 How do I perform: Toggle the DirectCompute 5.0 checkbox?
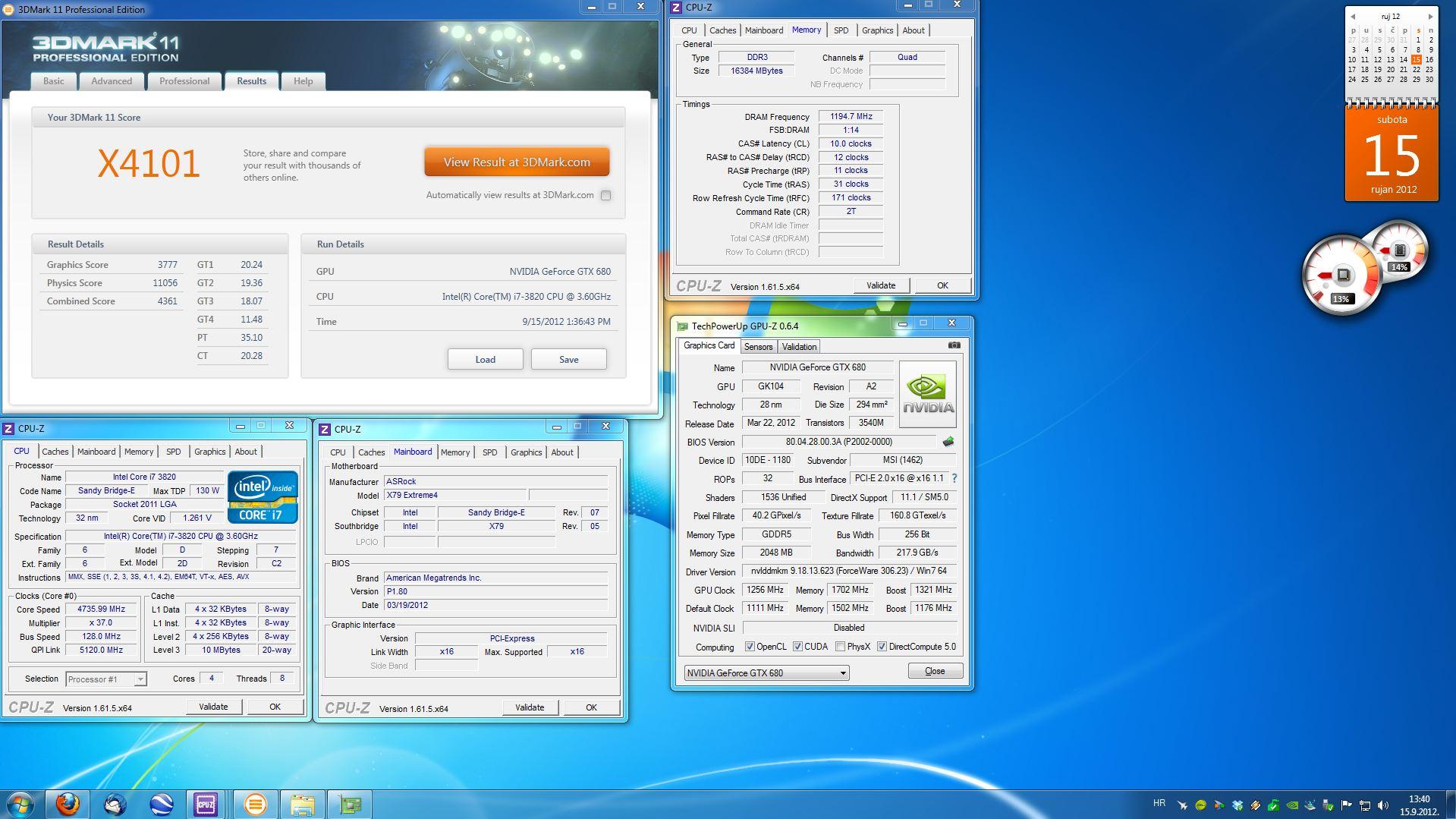882,647
